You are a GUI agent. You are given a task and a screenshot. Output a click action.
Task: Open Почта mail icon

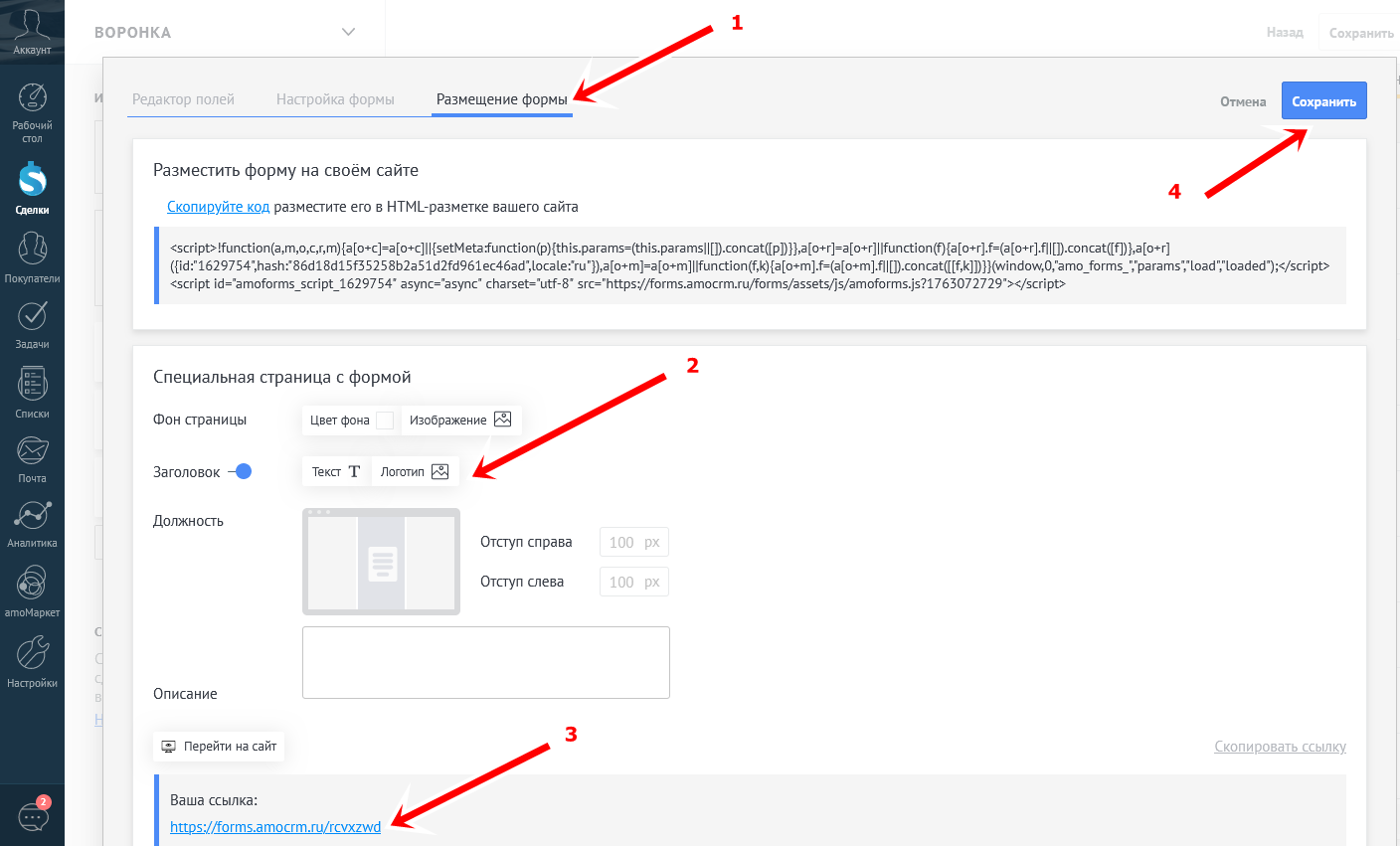32,458
